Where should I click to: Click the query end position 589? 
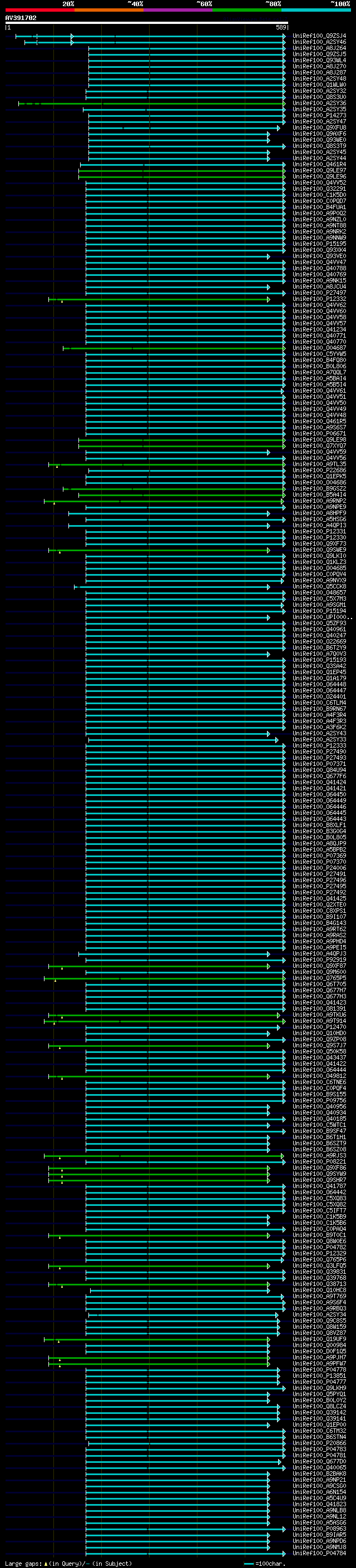(280, 28)
